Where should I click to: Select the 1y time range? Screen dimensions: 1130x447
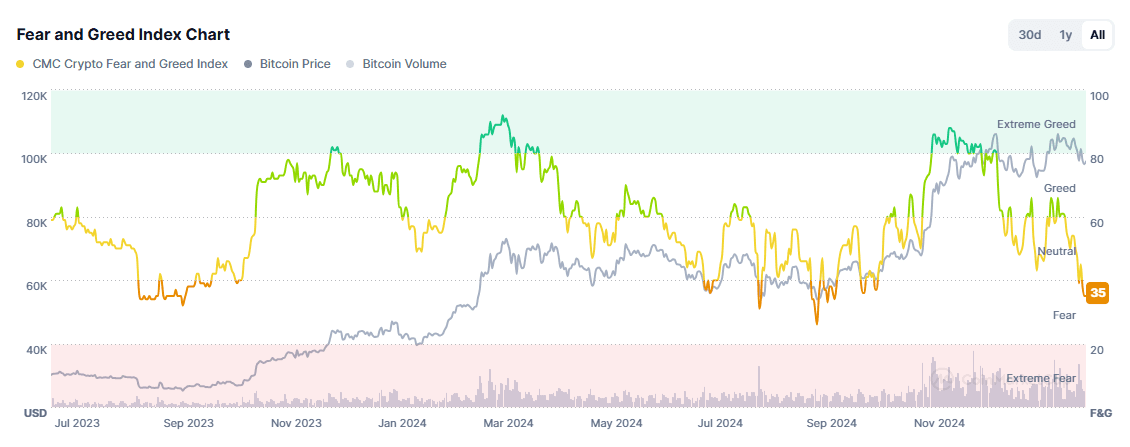(1066, 35)
